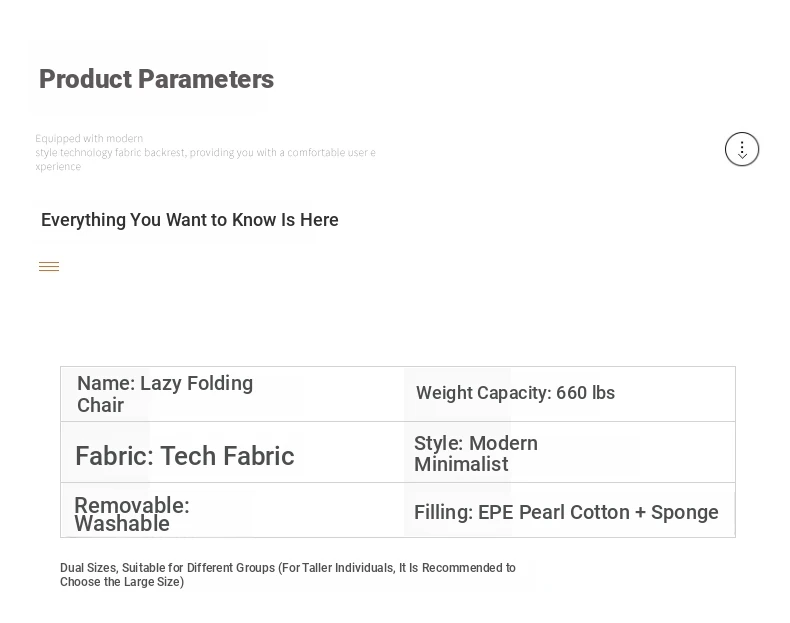
Task: Click the 'Weight Capacity: 660 lbs' cell
Action: click(569, 394)
